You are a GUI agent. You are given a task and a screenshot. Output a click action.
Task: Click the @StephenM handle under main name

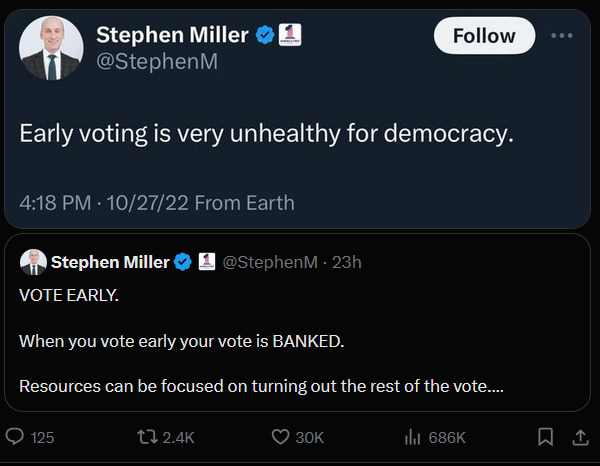[x=157, y=62]
